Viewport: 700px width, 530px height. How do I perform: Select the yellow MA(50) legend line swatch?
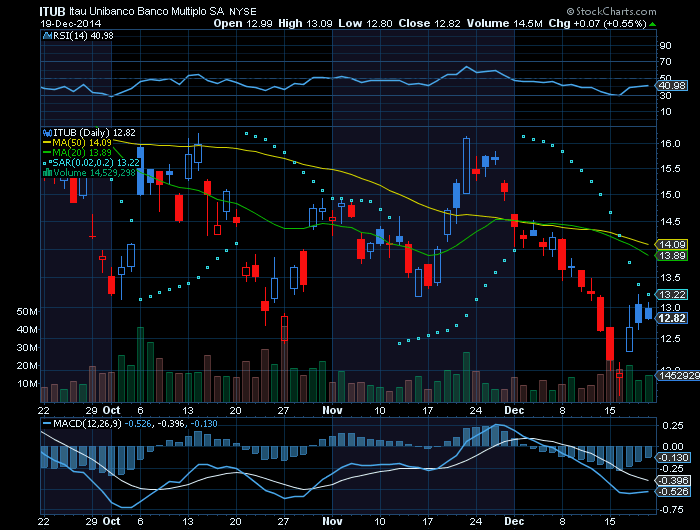47,143
